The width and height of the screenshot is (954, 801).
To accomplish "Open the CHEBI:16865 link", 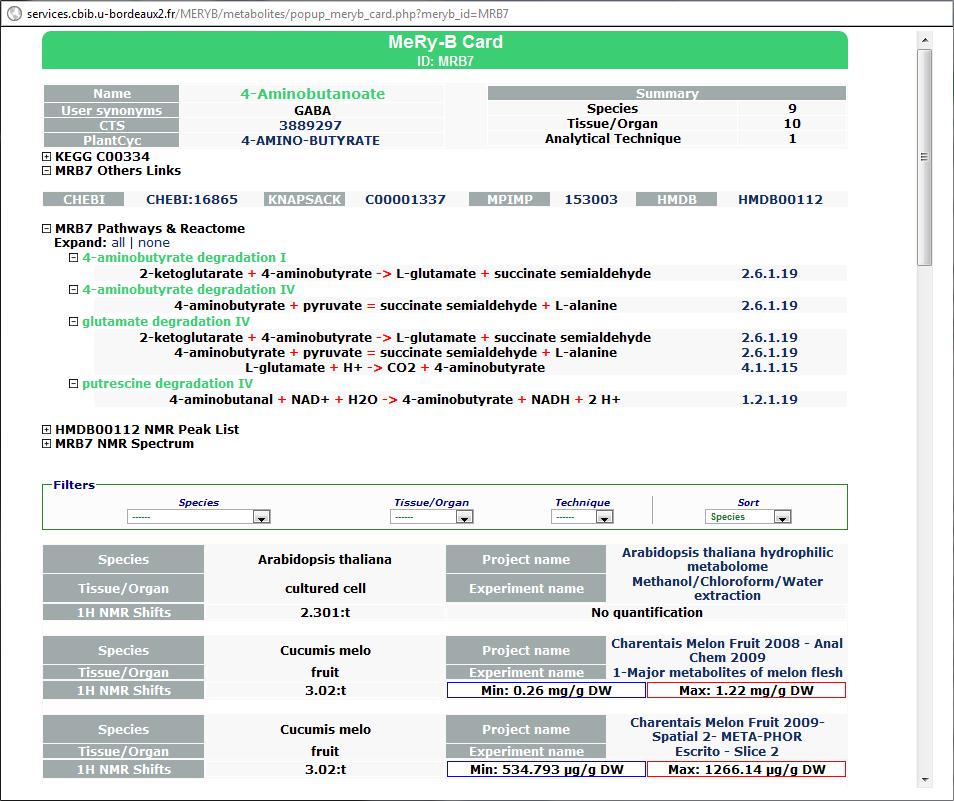I will pos(192,199).
